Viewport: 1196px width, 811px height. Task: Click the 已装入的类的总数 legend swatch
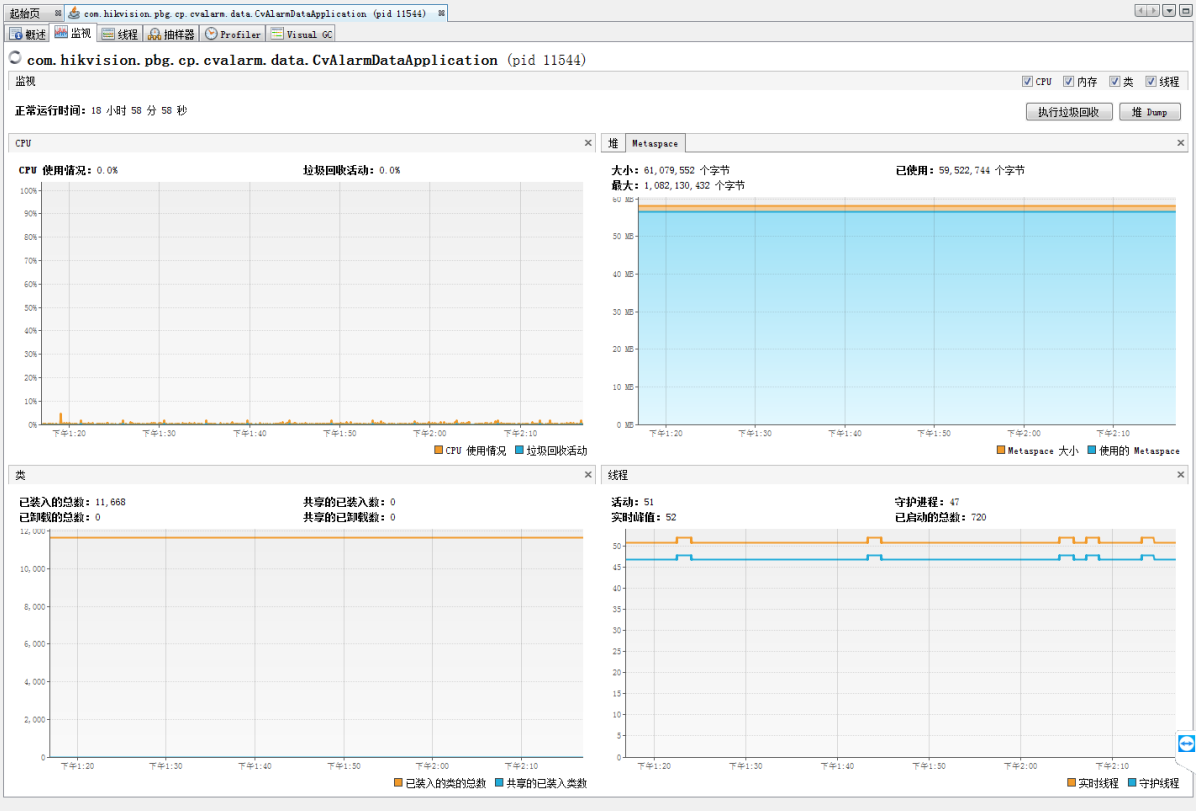[398, 783]
